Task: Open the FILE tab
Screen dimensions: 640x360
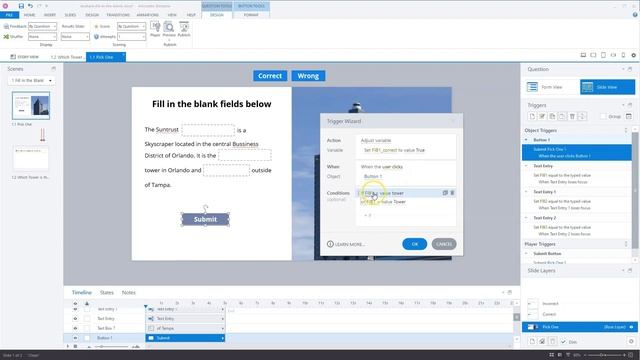Action: click(9, 15)
